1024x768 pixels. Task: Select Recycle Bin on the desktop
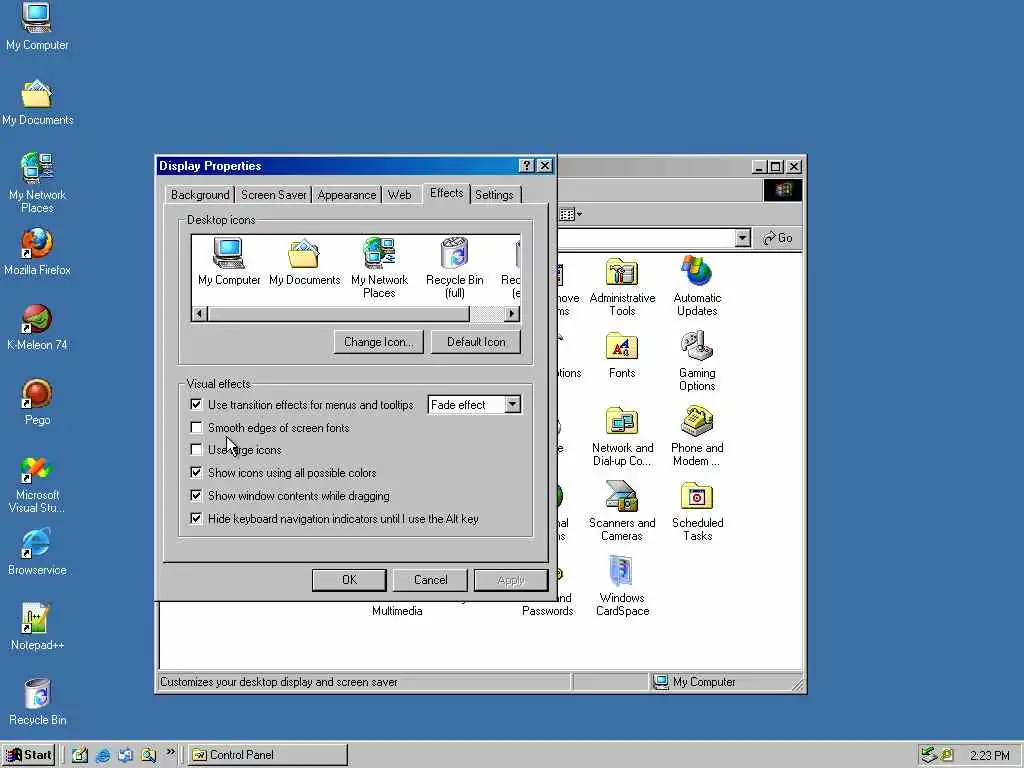tap(37, 702)
